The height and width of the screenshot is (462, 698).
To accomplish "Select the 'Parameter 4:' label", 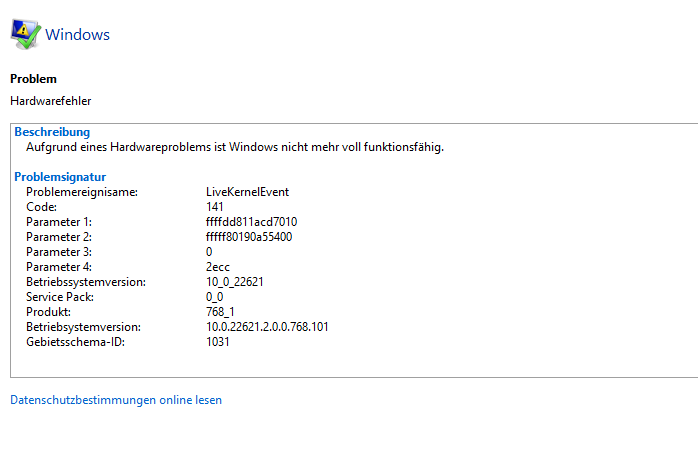I will tap(59, 267).
